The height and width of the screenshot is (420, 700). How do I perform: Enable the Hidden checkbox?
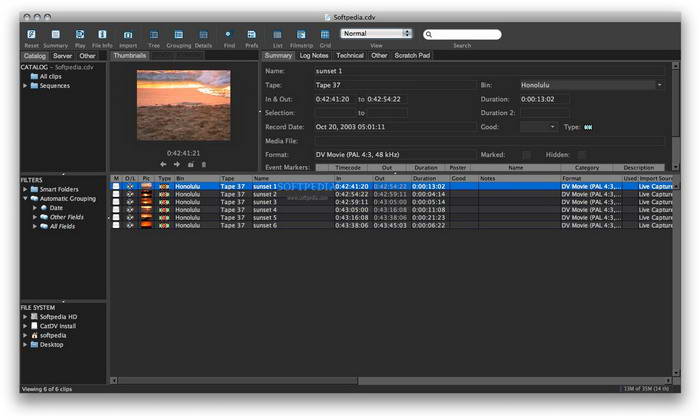581,155
